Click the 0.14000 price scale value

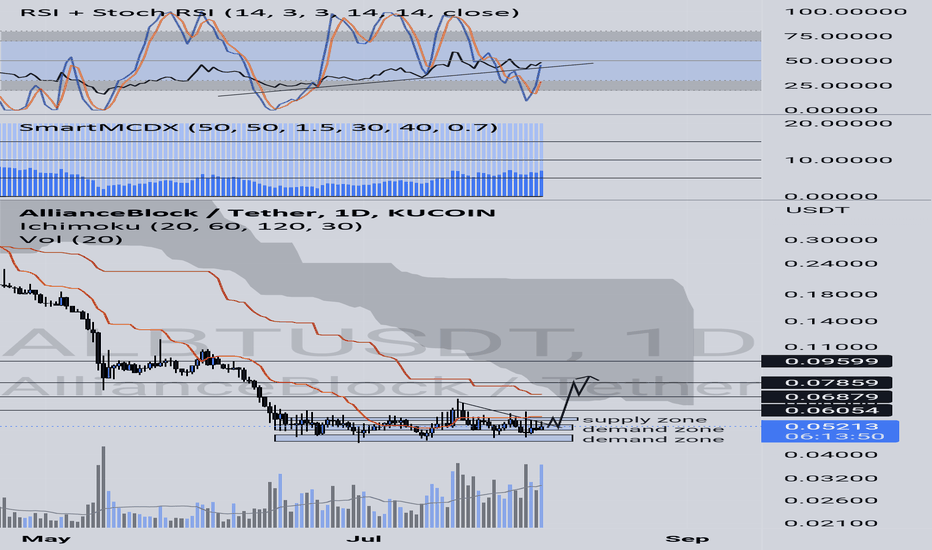pos(831,321)
